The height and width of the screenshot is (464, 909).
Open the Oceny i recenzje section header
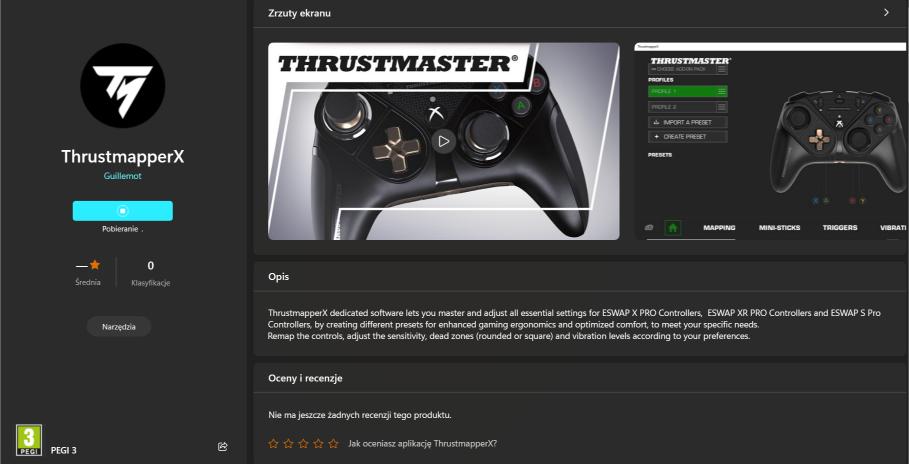(580, 378)
